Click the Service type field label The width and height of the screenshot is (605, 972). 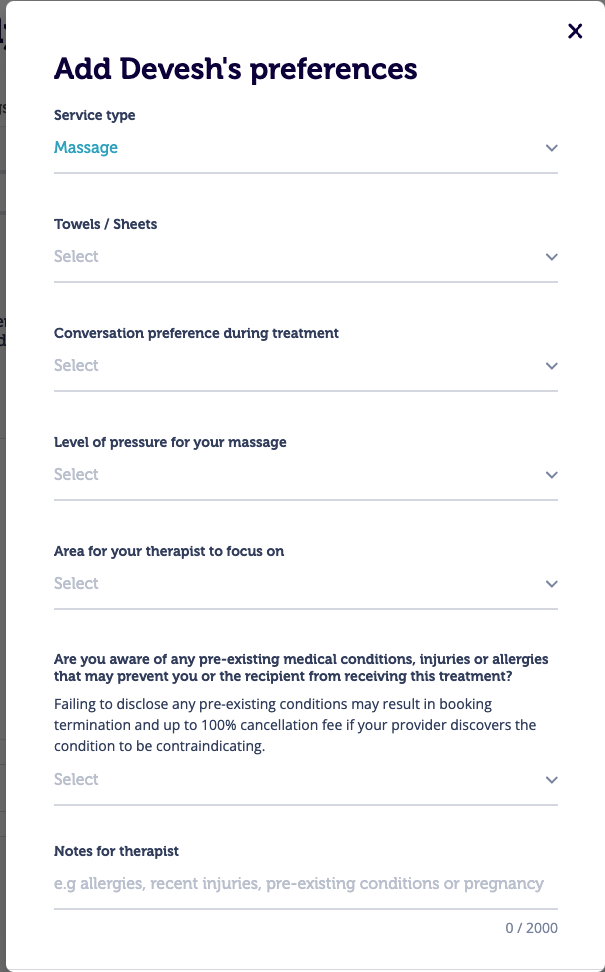[95, 115]
